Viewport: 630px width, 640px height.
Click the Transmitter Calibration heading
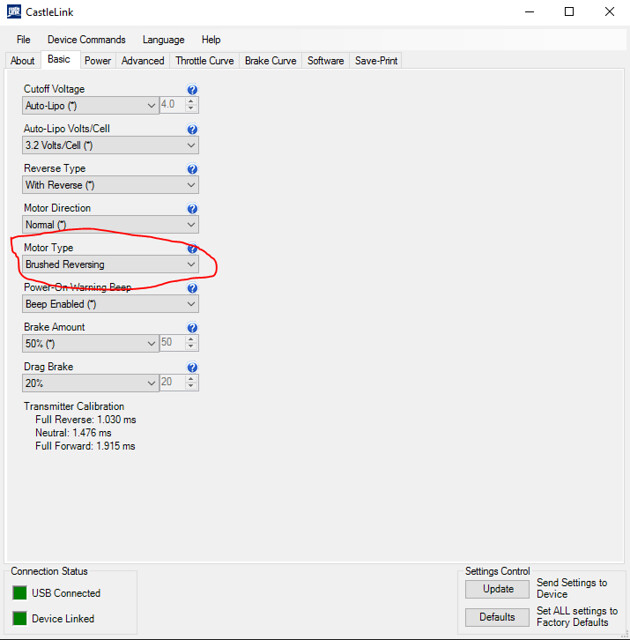74,406
